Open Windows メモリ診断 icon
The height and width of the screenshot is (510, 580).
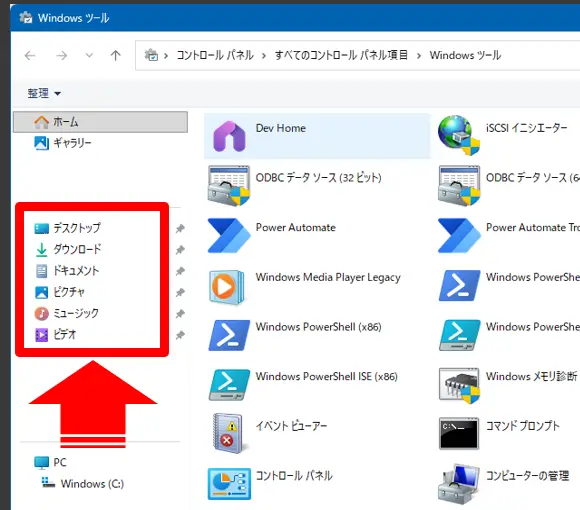pos(459,385)
